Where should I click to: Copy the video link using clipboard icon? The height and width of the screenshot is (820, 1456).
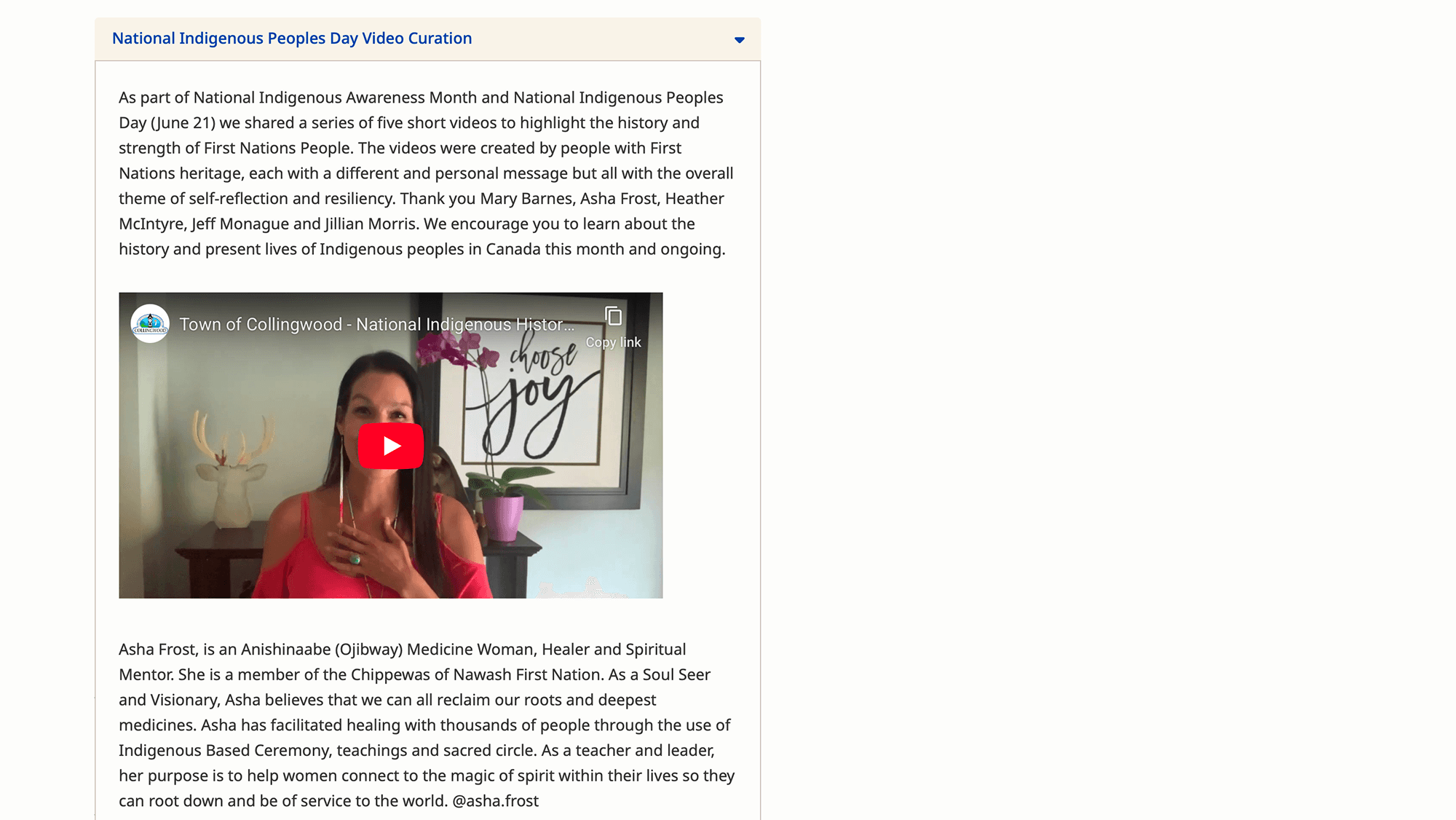click(x=613, y=316)
